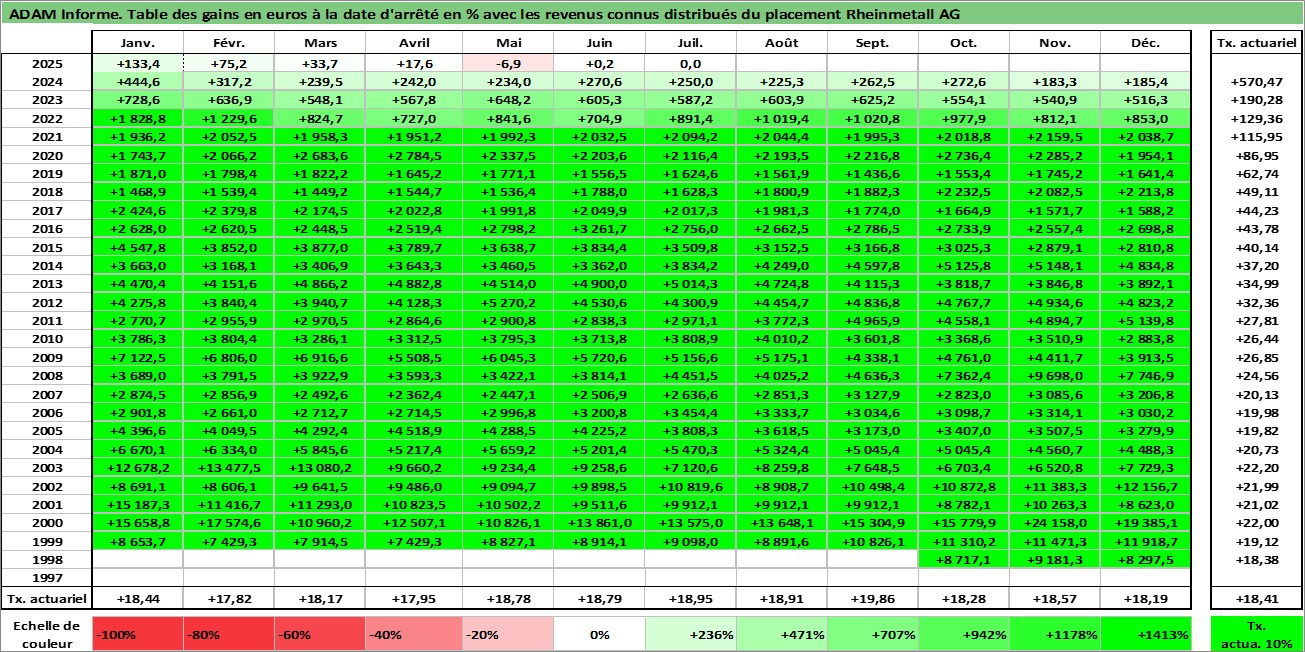Select the -80% color scale swatch
Screen dimensions: 1305x652
coord(228,634)
